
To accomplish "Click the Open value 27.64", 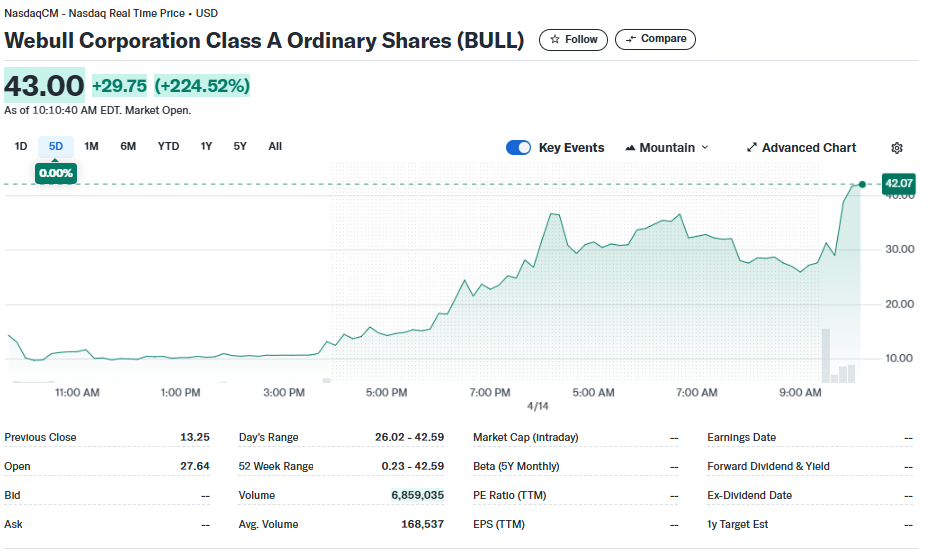I will pos(195,466).
